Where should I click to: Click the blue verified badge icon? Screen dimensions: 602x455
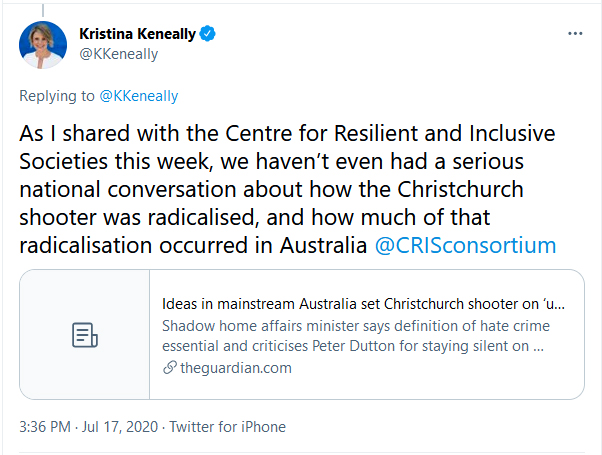pos(208,34)
